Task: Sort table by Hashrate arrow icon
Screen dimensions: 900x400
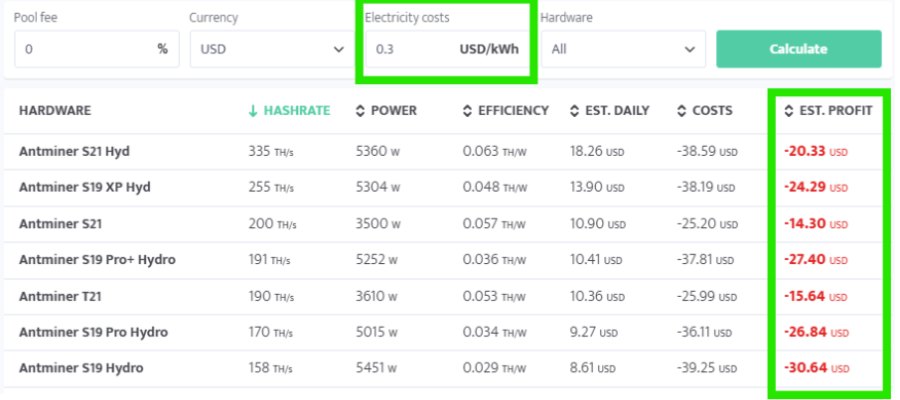Action: pos(253,111)
